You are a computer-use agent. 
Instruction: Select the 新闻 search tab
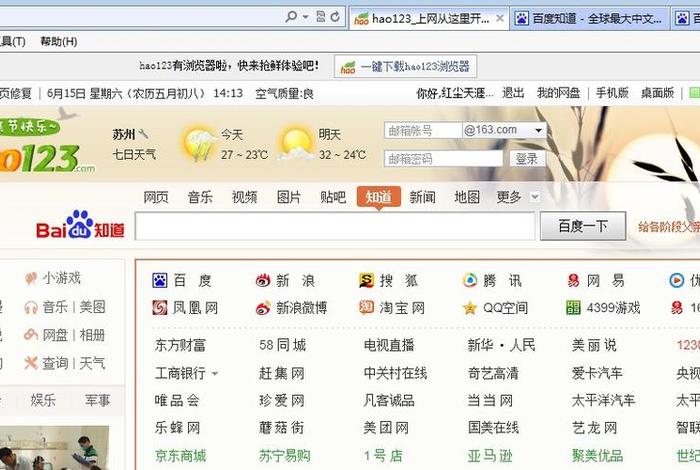click(422, 197)
